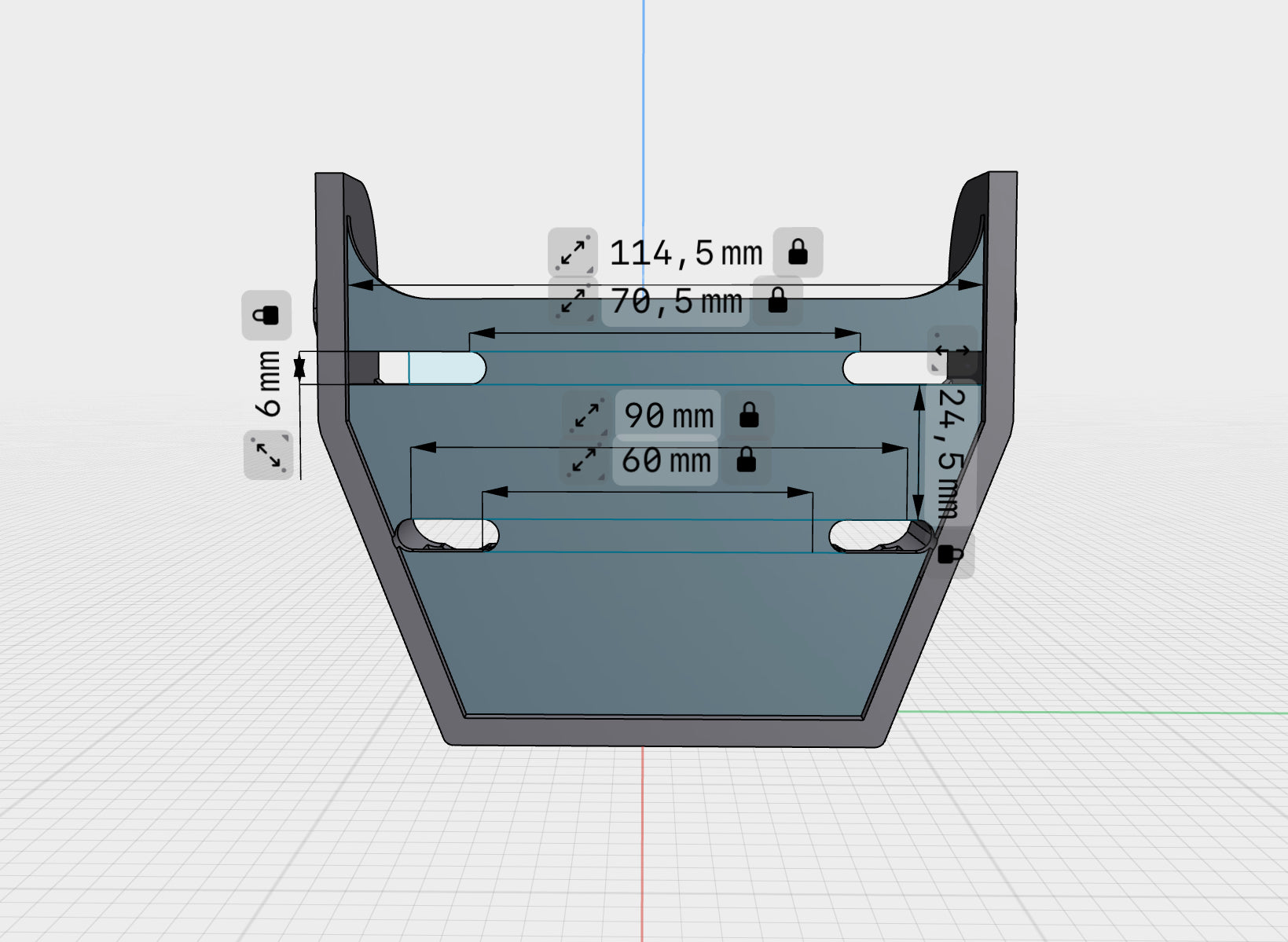Select the highlighted light-blue region in upper-left slot
The image size is (1288, 942).
tap(444, 368)
